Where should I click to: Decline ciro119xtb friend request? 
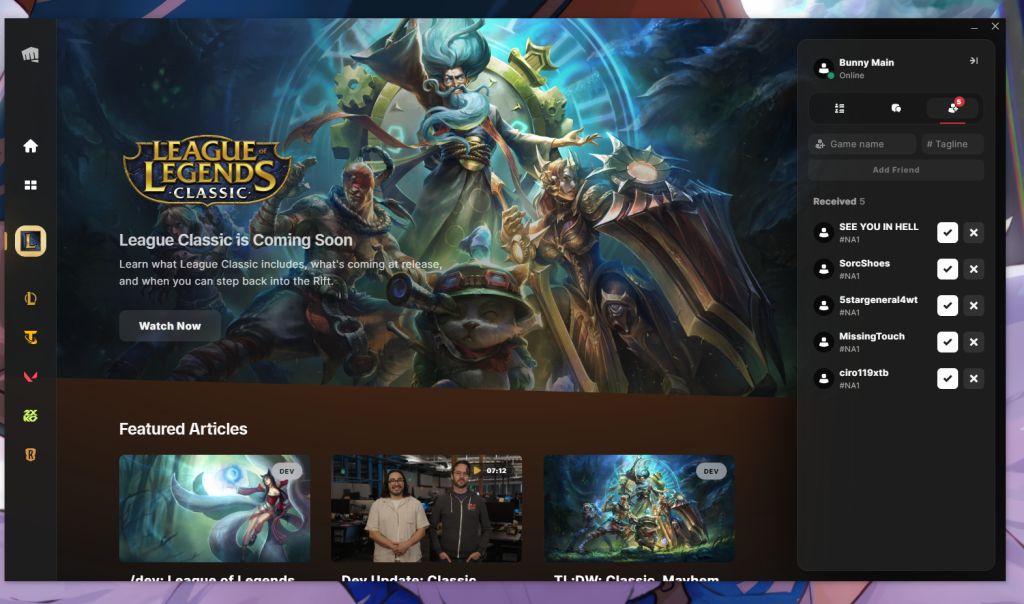(x=973, y=379)
